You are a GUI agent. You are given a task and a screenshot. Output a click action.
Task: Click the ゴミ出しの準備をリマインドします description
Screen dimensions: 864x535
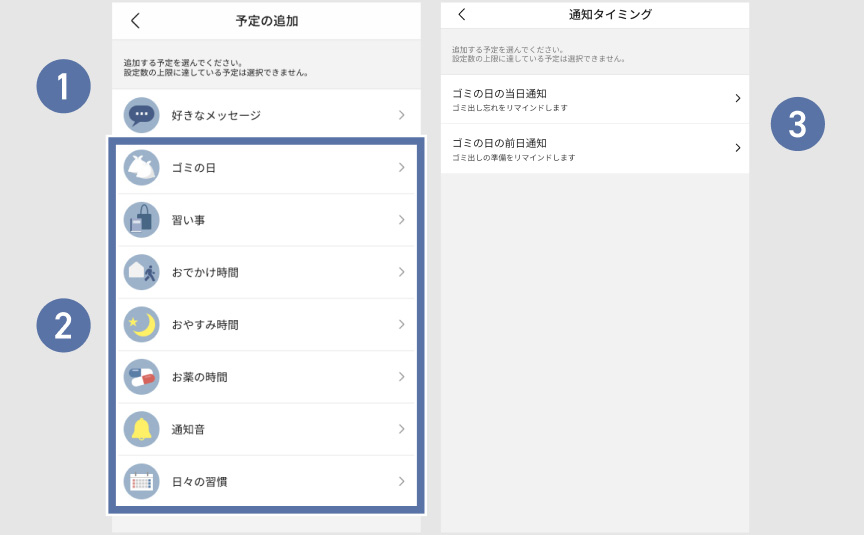(514, 158)
